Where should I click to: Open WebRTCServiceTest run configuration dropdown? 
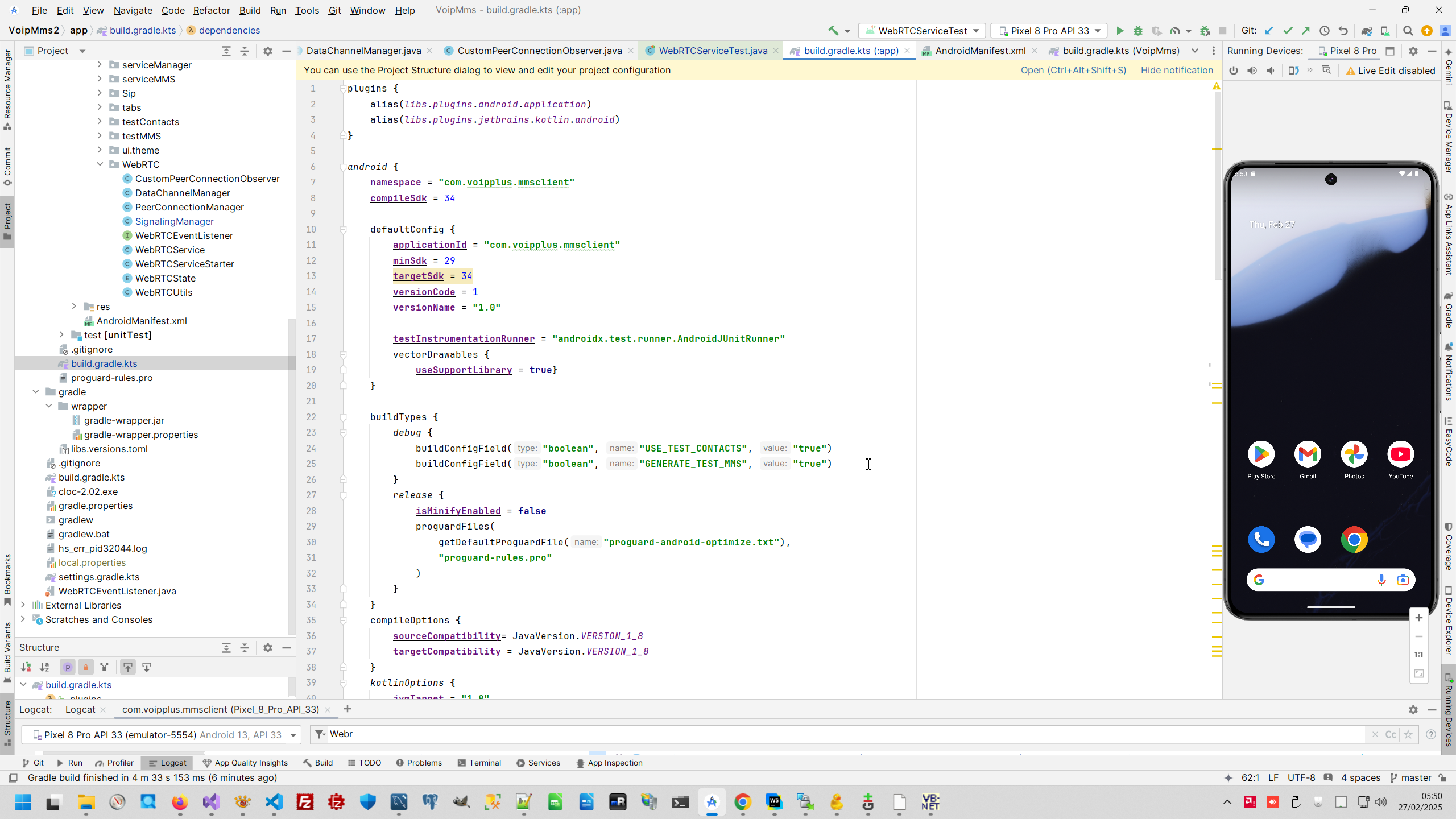pos(923,31)
